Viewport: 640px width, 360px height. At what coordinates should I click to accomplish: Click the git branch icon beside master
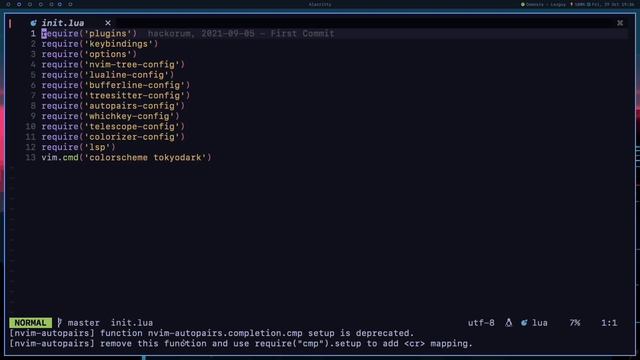coord(60,323)
